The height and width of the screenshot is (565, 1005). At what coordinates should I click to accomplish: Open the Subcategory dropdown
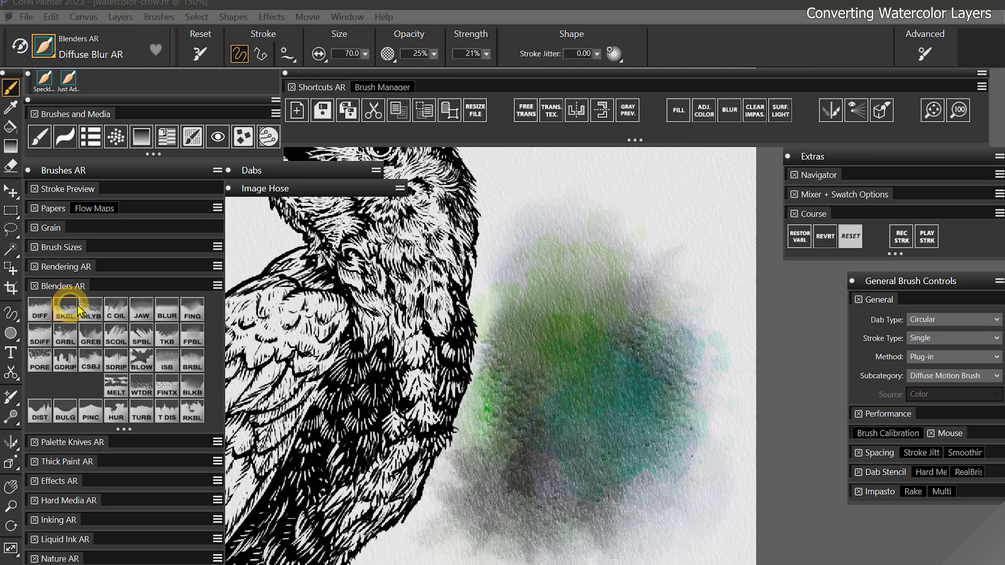[x=954, y=375]
